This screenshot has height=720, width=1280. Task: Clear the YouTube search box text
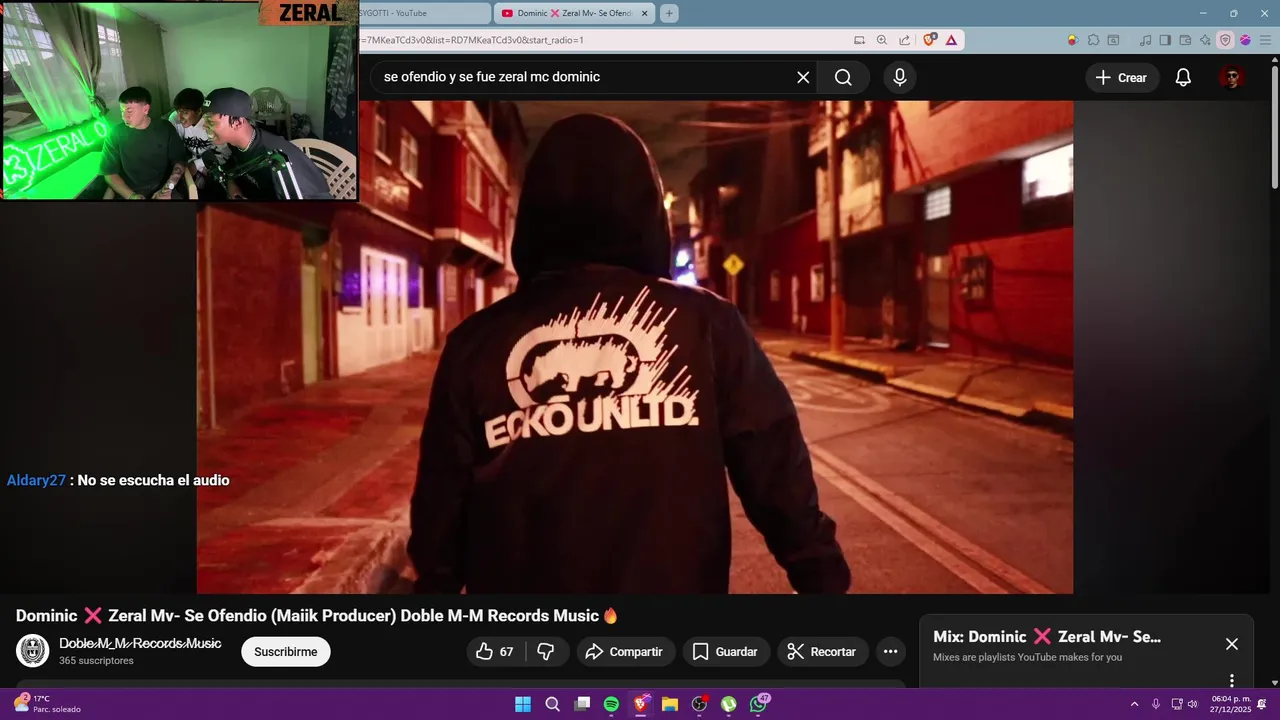tap(803, 77)
